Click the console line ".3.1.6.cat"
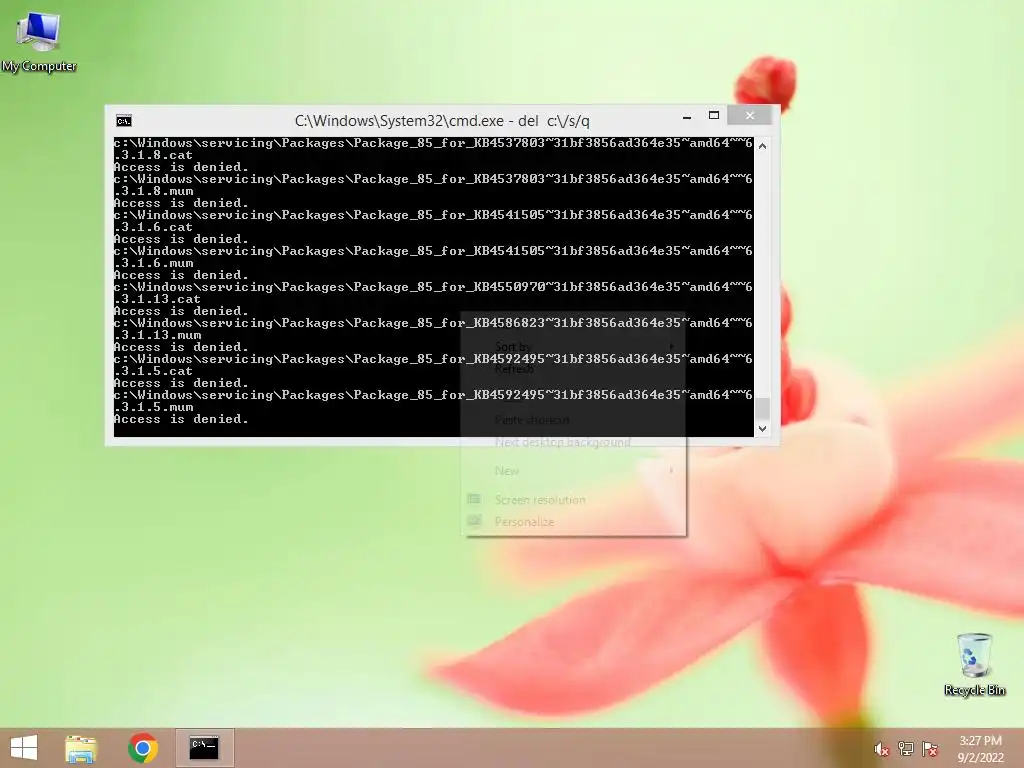Viewport: 1024px width, 768px height. [153, 227]
